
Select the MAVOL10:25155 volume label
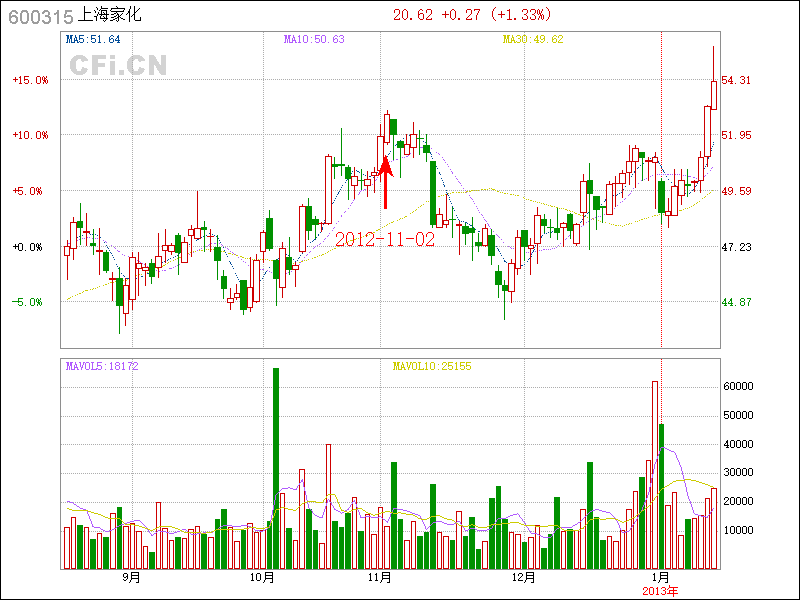[431, 367]
